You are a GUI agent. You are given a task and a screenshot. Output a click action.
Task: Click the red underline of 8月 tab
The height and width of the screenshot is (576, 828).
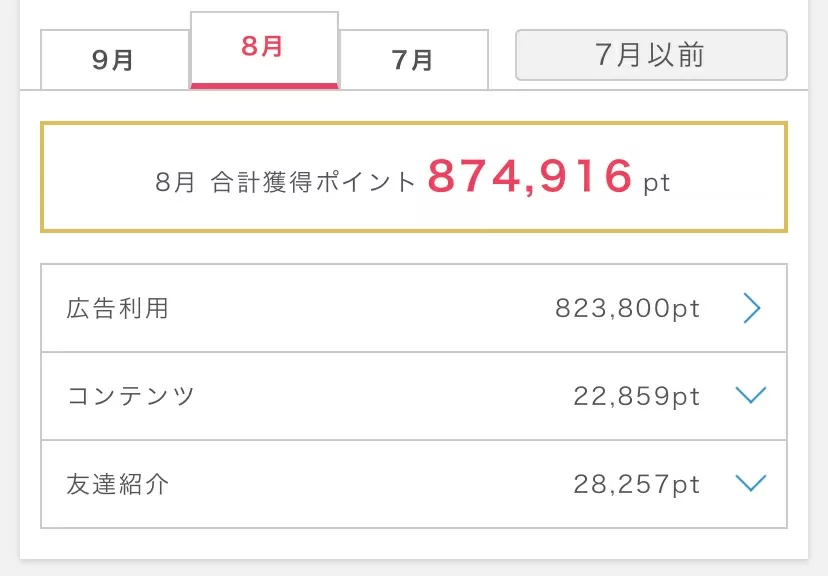point(264,86)
